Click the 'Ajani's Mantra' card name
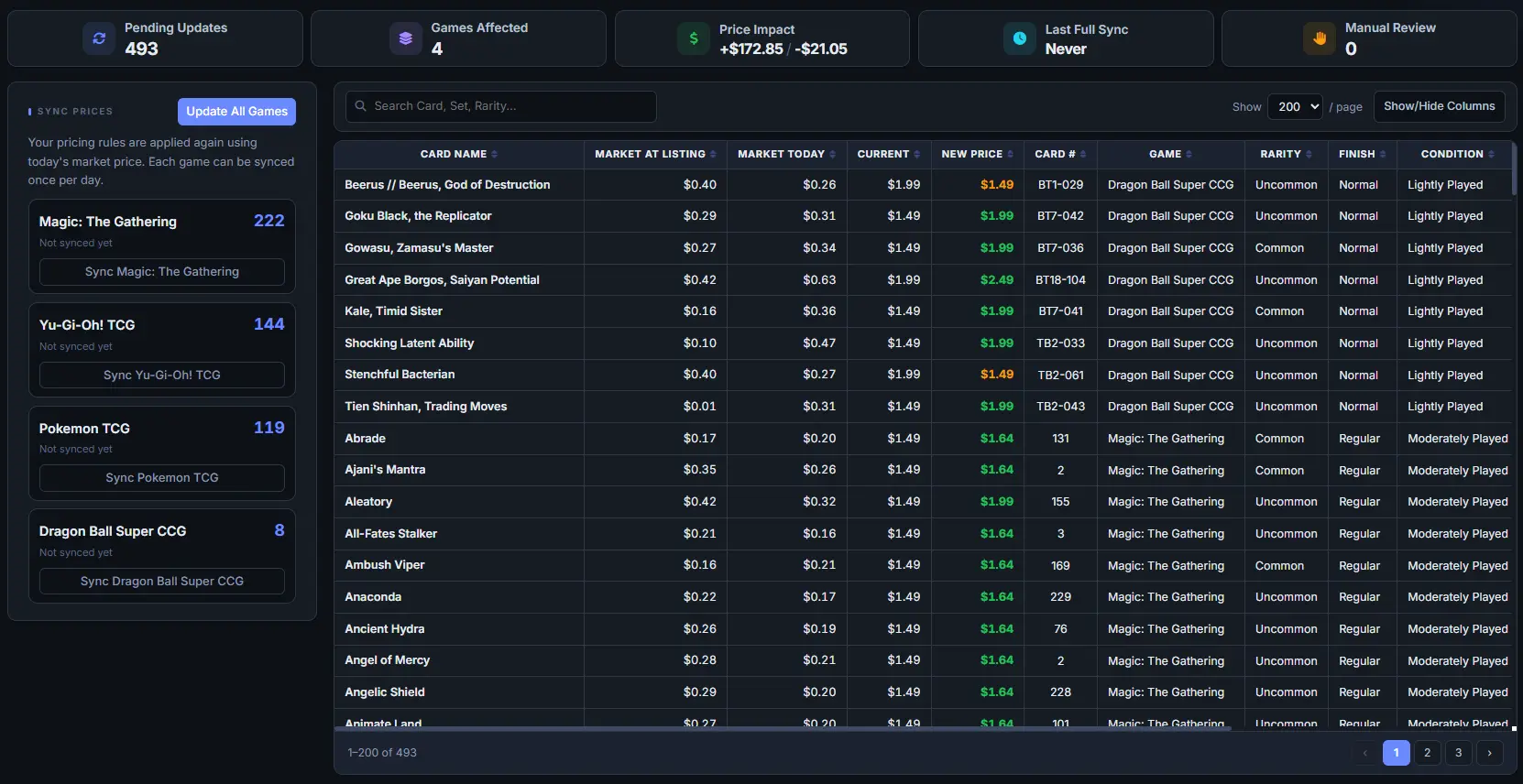1523x784 pixels. point(385,470)
